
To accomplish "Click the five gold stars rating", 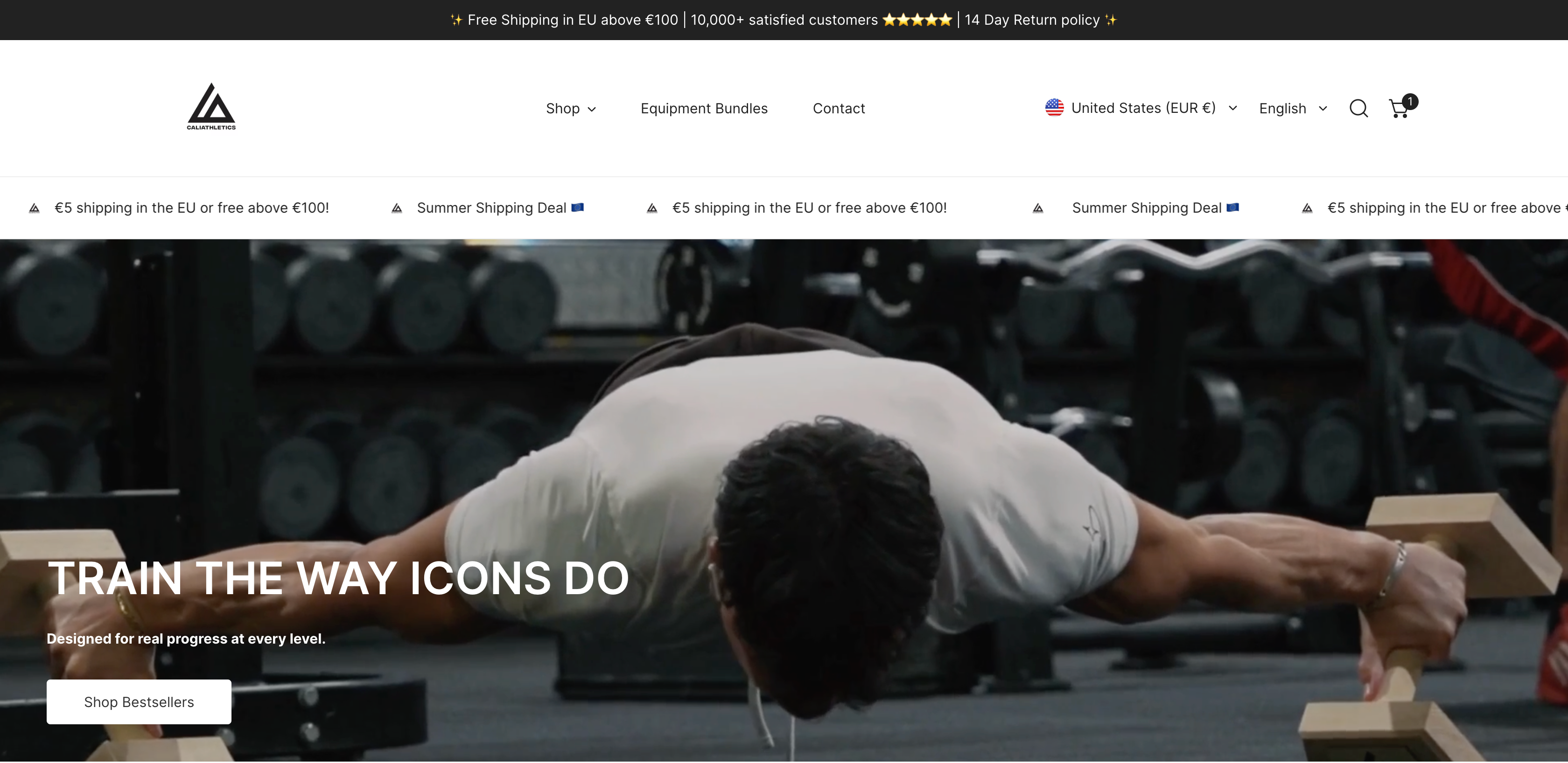I will tap(917, 20).
